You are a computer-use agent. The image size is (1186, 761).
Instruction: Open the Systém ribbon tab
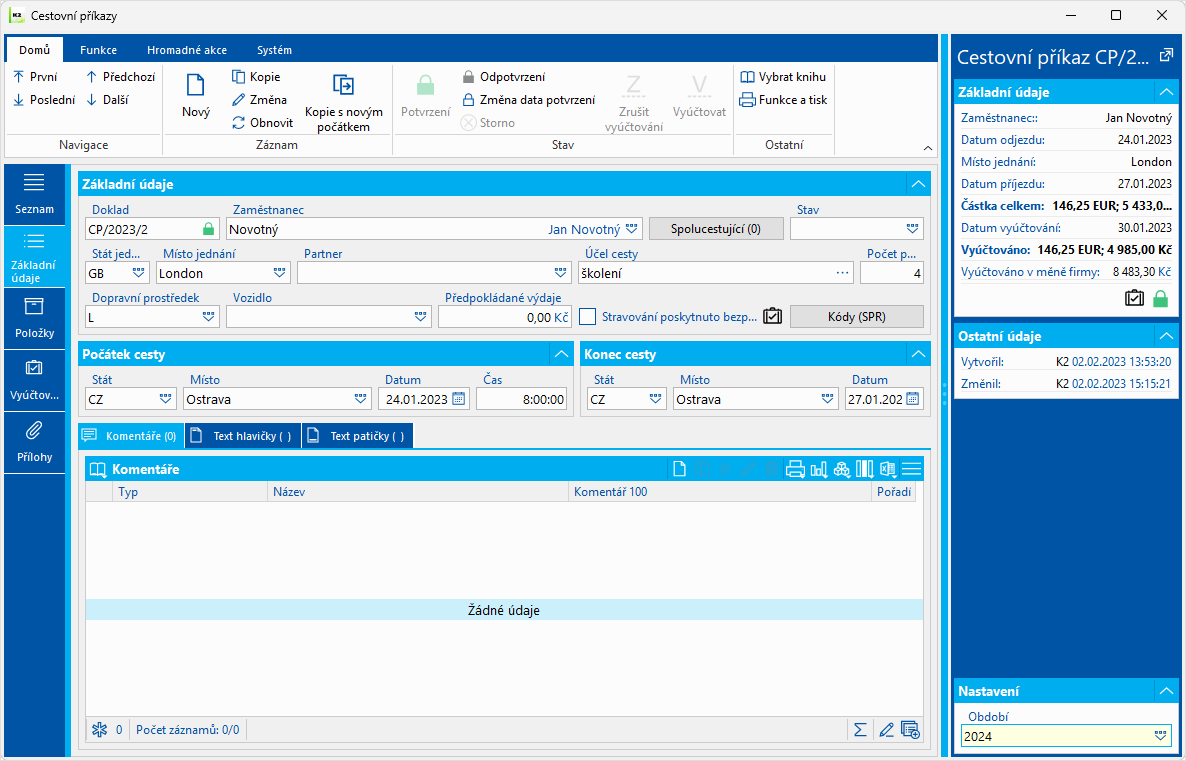pyautogui.click(x=275, y=50)
